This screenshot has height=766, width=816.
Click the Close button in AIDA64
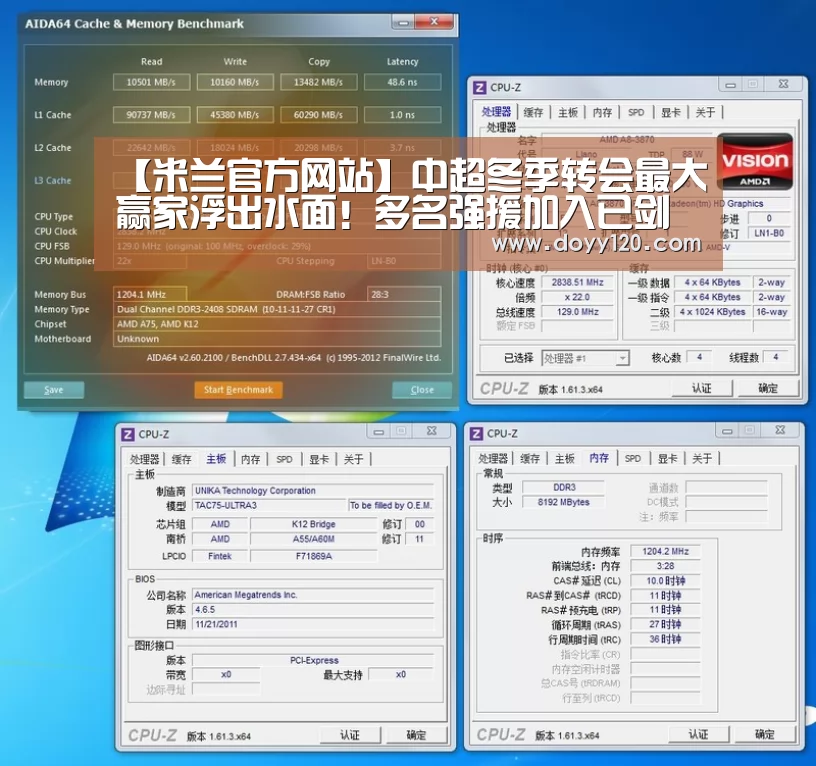tap(422, 390)
